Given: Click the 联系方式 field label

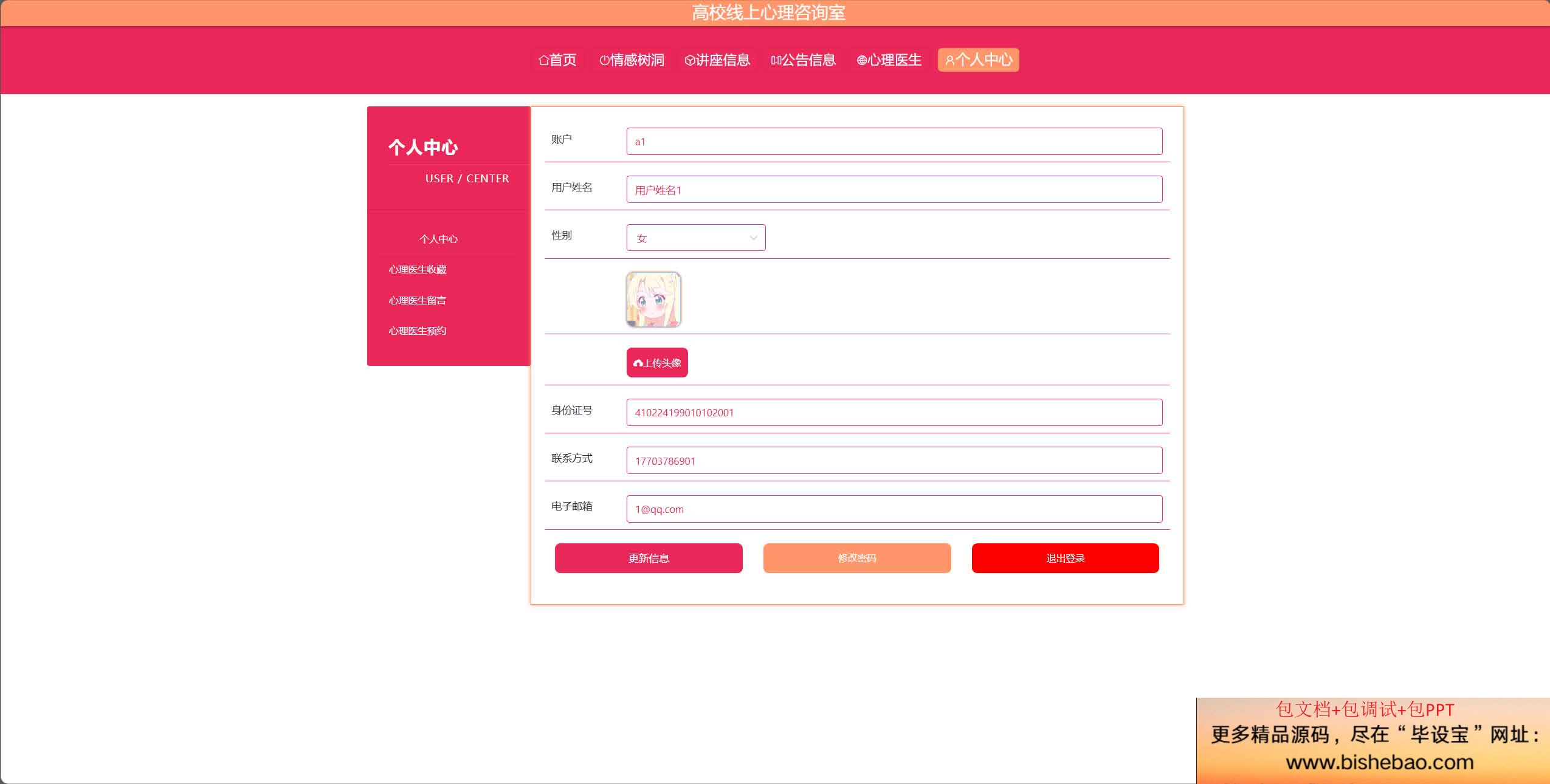Looking at the screenshot, I should coord(572,459).
